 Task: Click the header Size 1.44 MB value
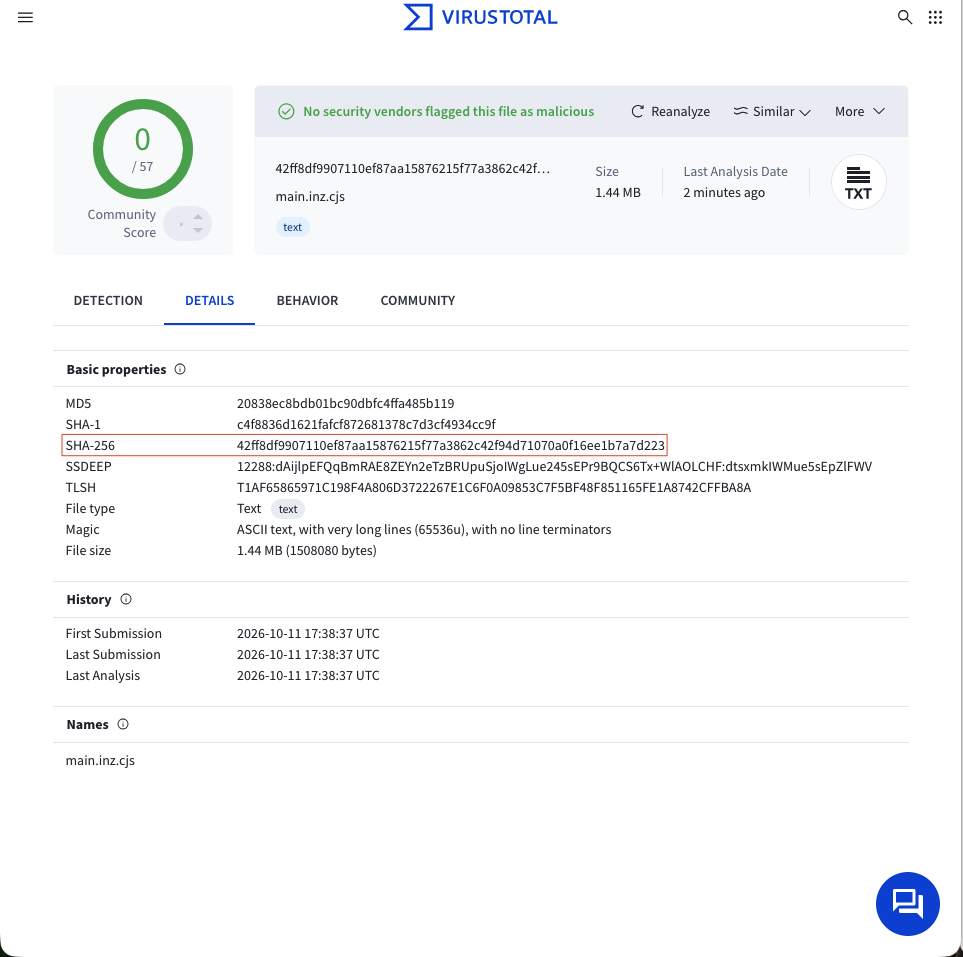click(x=618, y=192)
